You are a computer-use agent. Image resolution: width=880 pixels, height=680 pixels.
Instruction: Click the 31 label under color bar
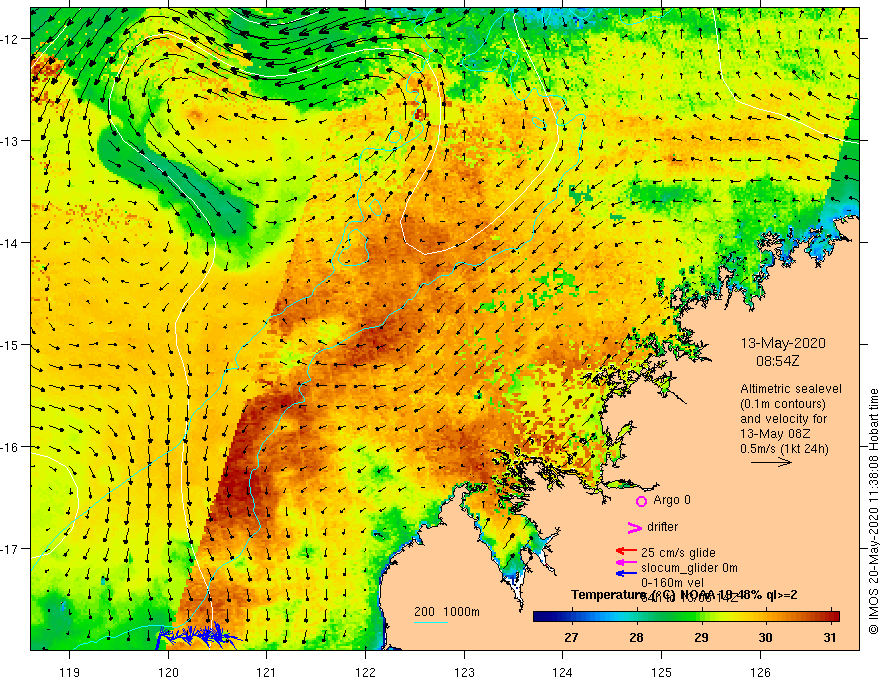pos(830,637)
